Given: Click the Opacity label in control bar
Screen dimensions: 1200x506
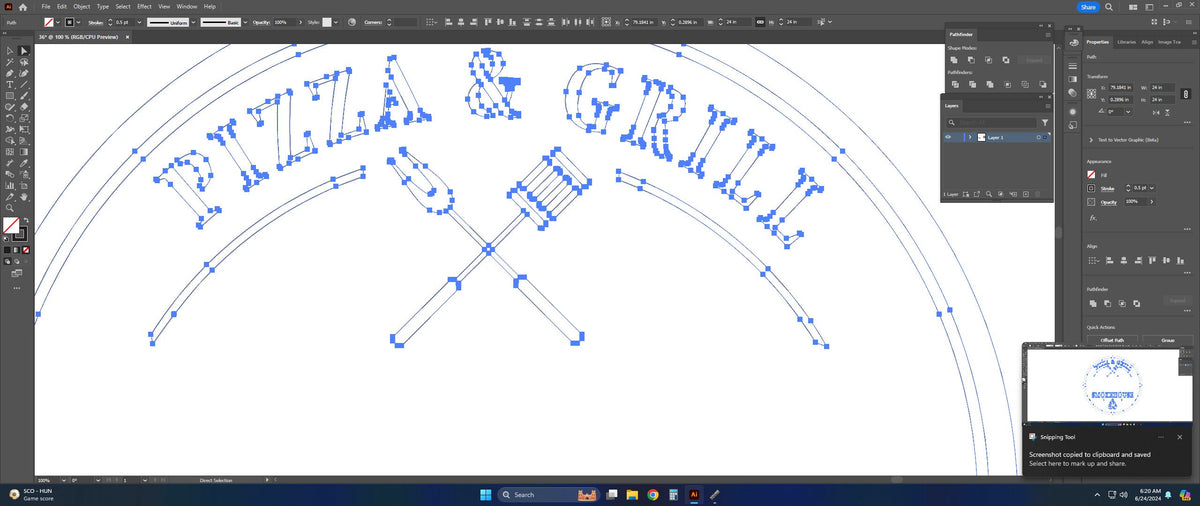Looking at the screenshot, I should click(261, 22).
